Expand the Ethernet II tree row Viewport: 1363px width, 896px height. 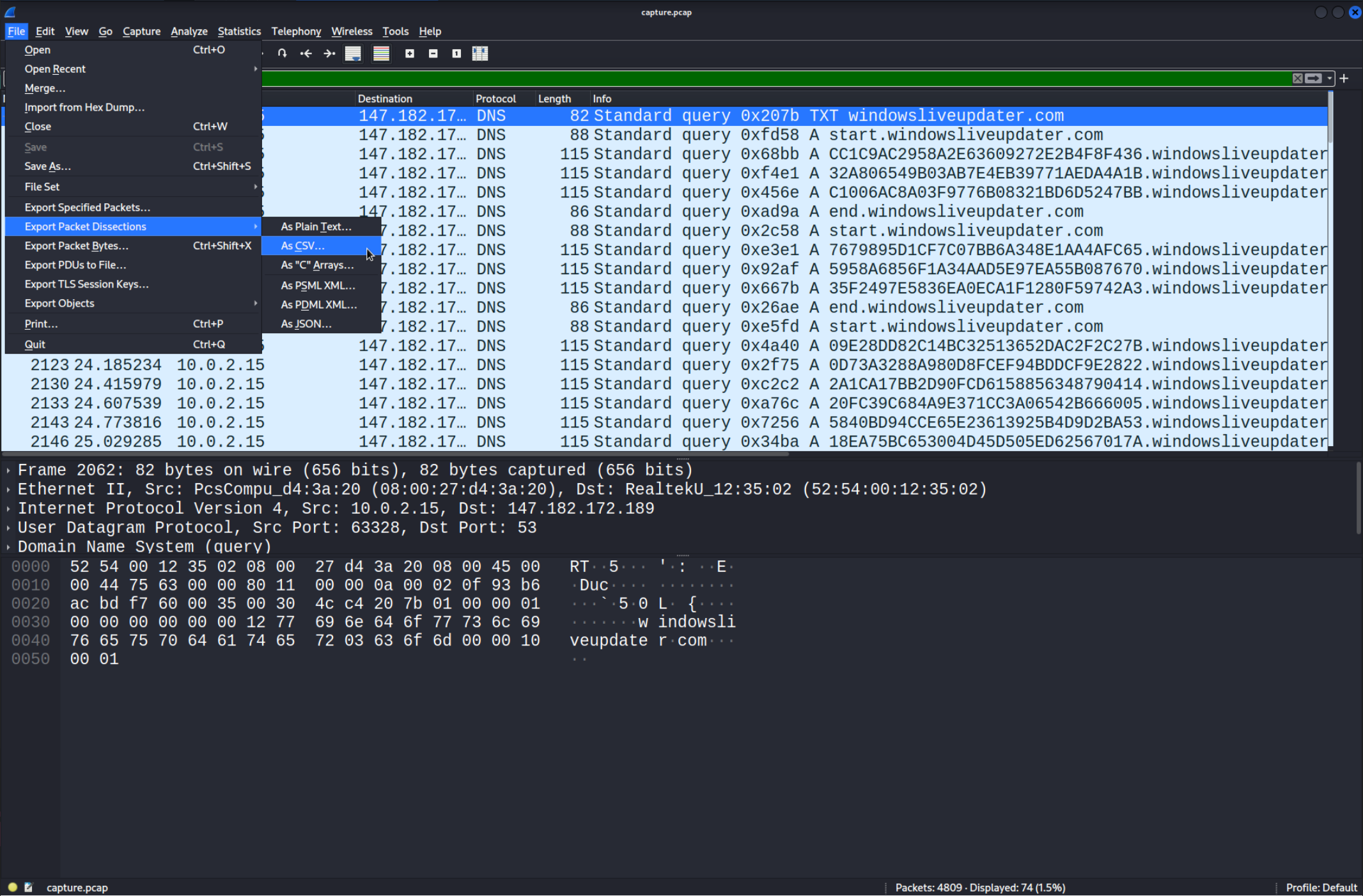[8, 490]
